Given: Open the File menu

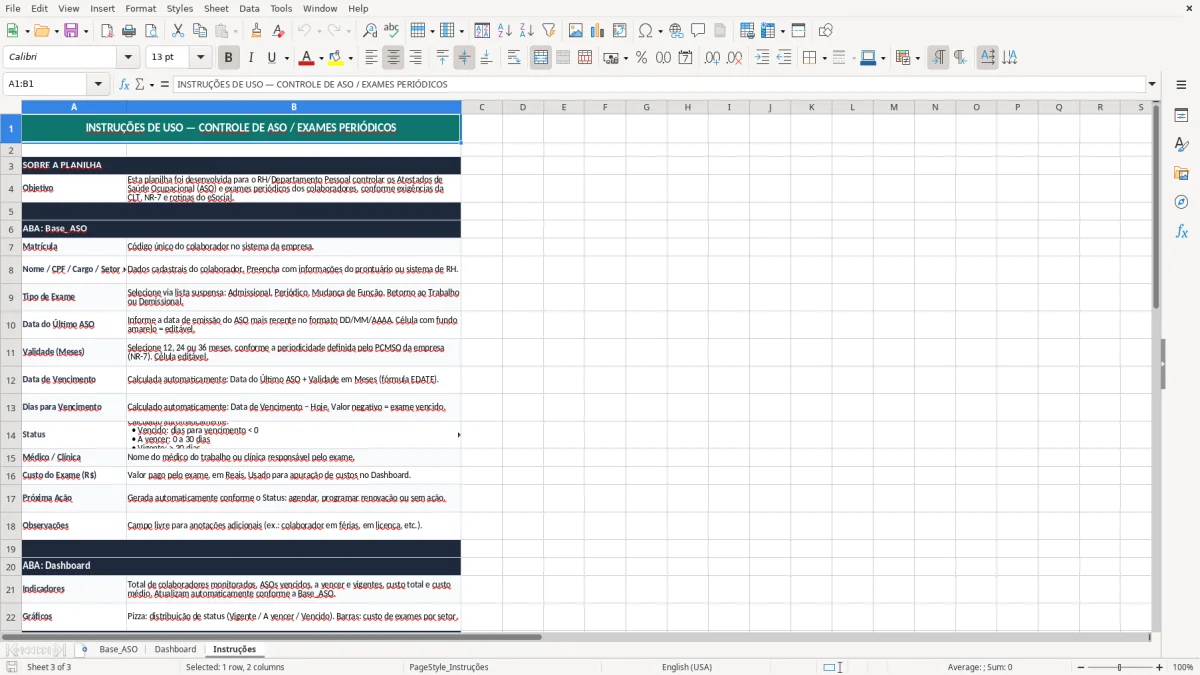Looking at the screenshot, I should (13, 8).
